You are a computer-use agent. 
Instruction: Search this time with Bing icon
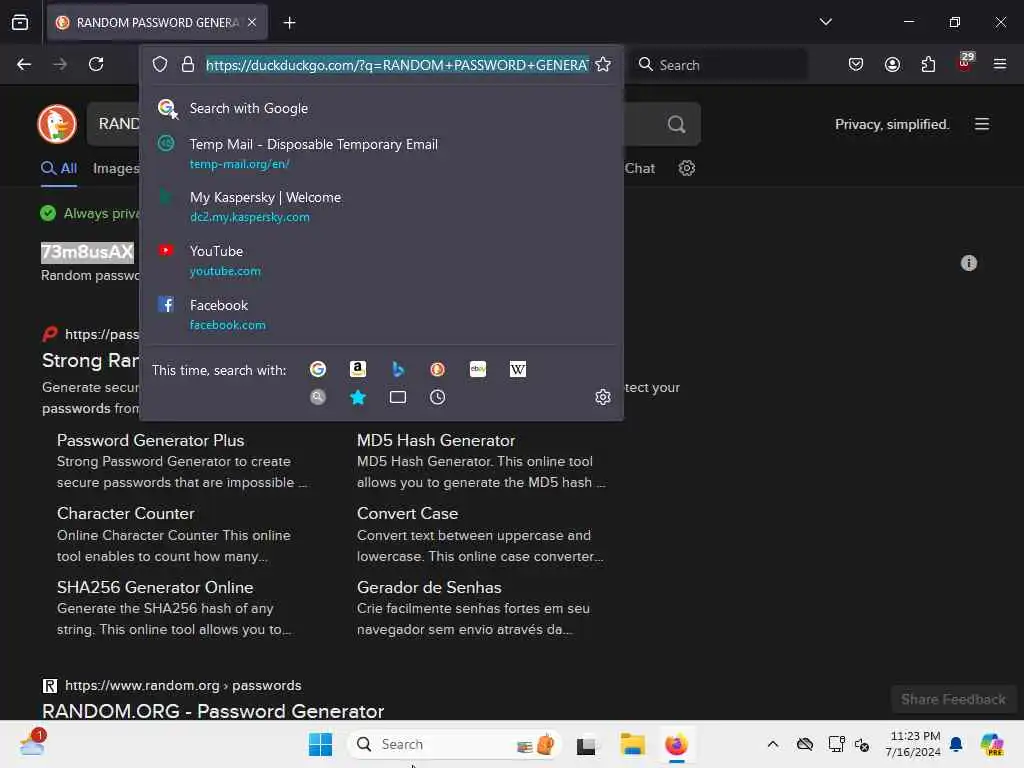tap(398, 370)
